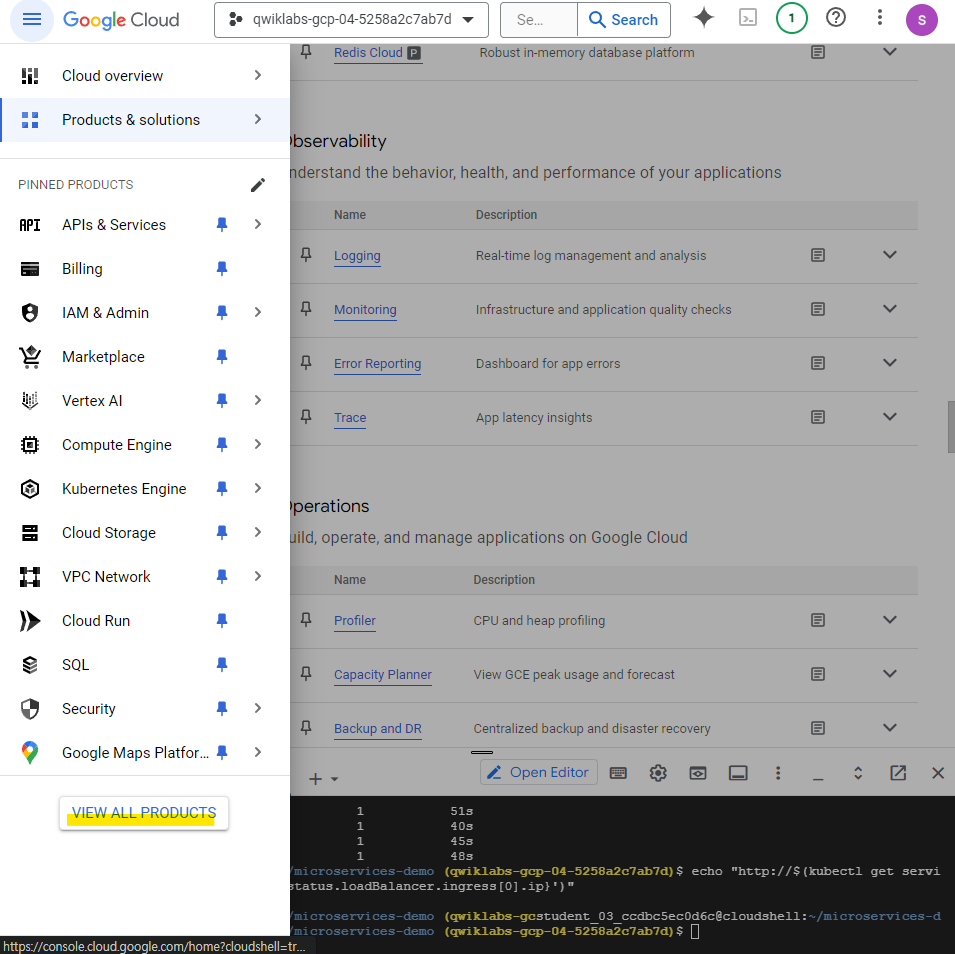Unpin Vertex AI from pinned products

click(222, 401)
